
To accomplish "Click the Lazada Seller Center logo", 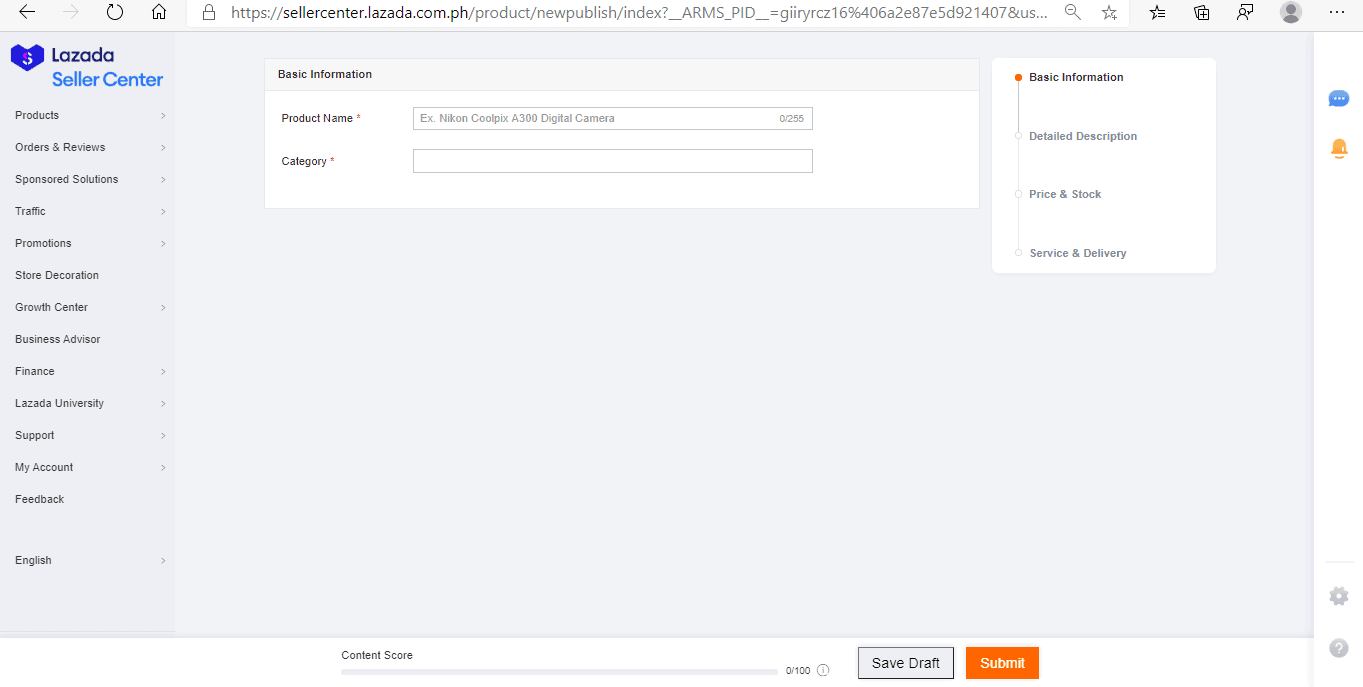I will (x=87, y=67).
